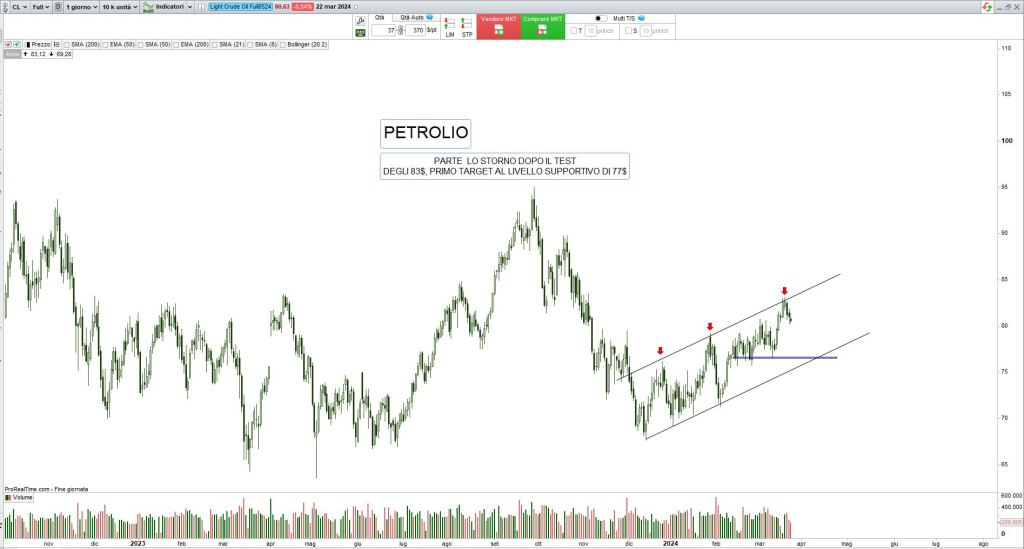Click the wrench settings icon
This screenshot has width=1024, height=549.
coord(360,21)
